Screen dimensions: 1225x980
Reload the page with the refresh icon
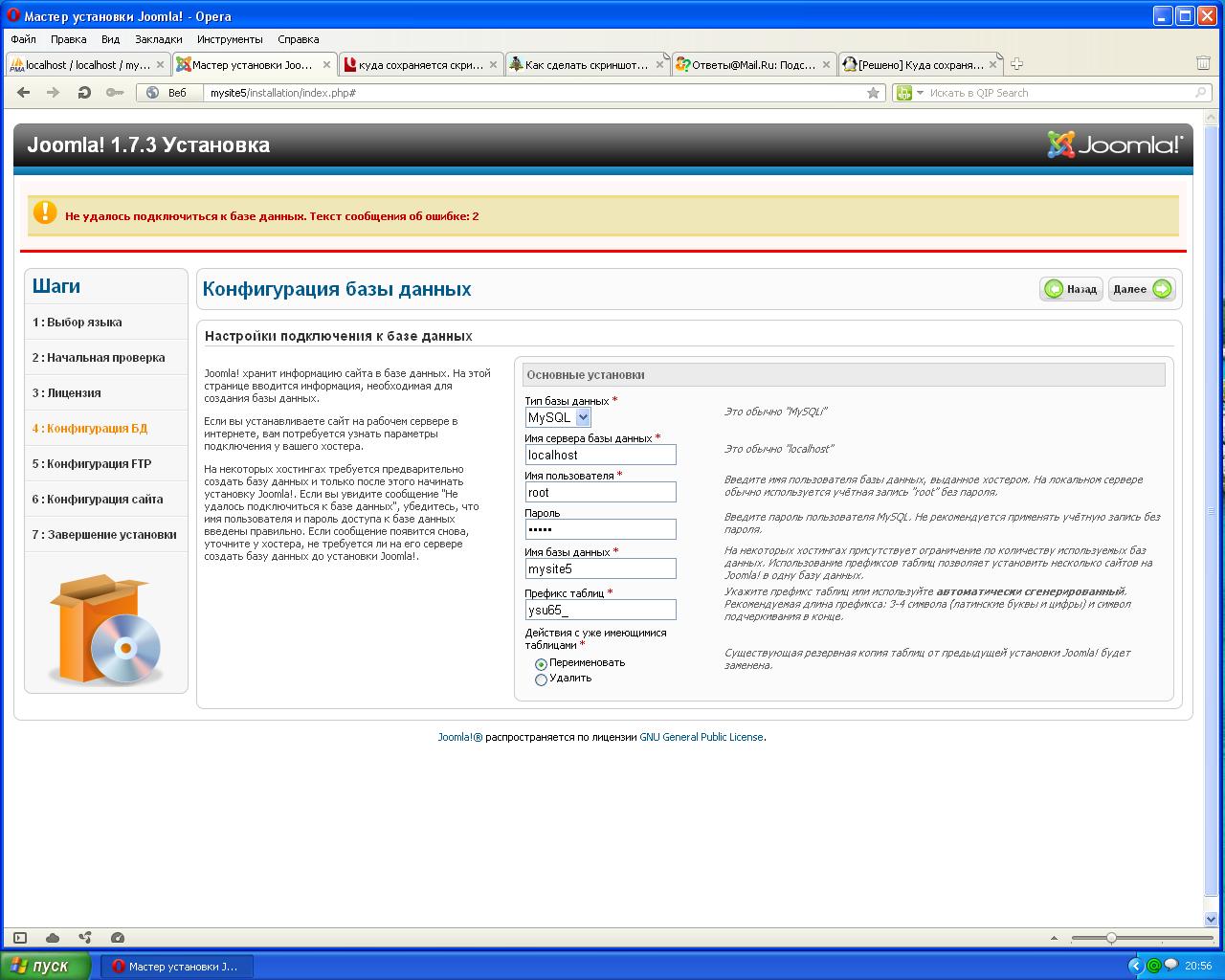84,93
